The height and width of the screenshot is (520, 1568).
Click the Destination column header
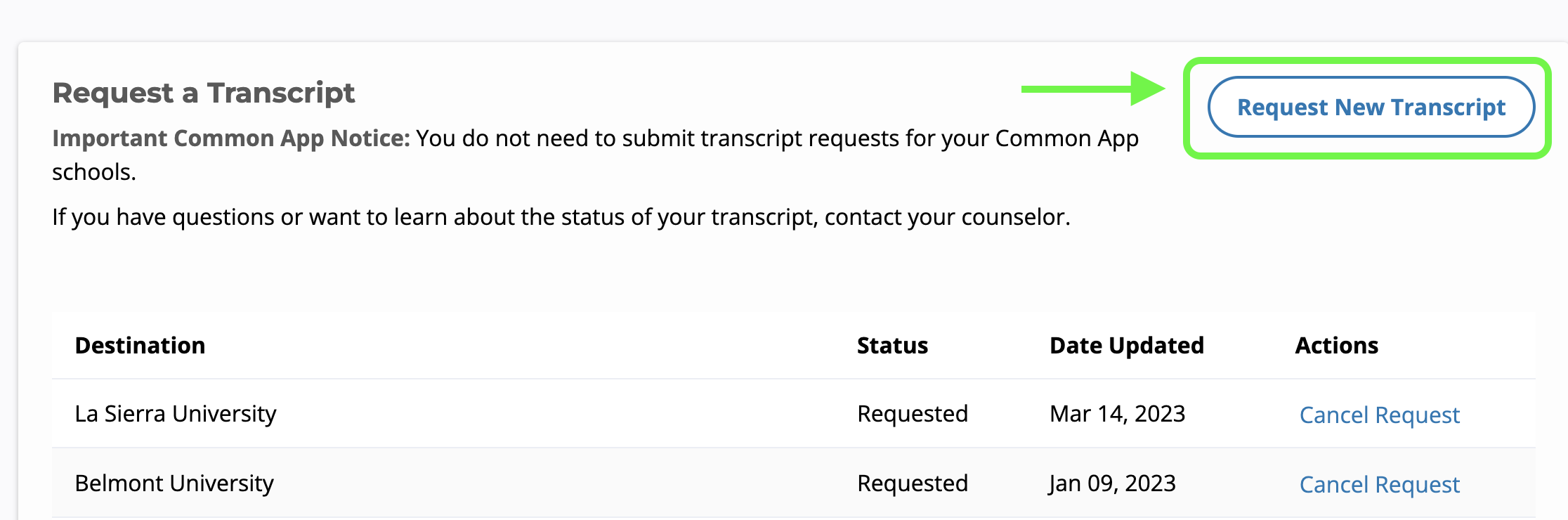(140, 345)
